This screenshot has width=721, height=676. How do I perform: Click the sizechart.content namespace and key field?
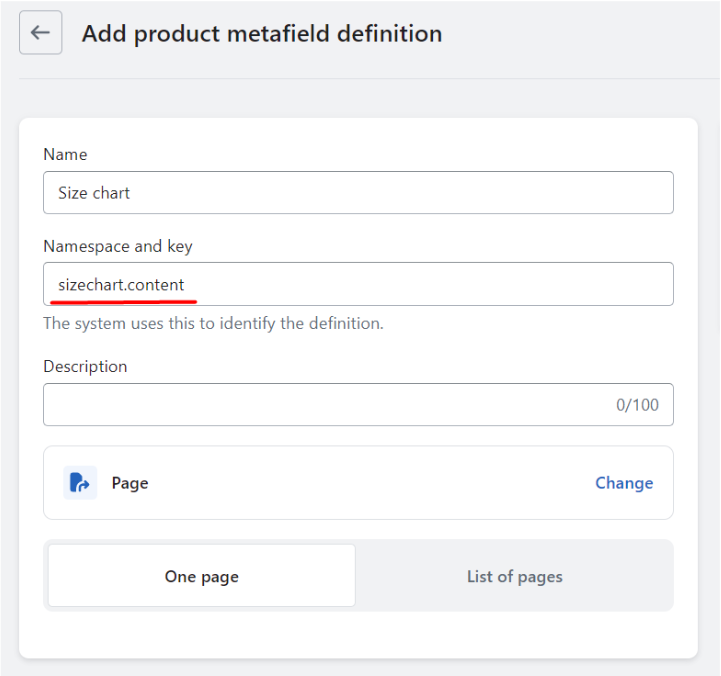(x=358, y=284)
